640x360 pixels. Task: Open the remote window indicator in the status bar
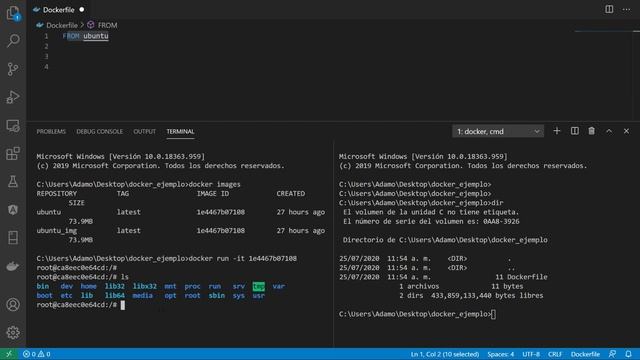pos(9,354)
